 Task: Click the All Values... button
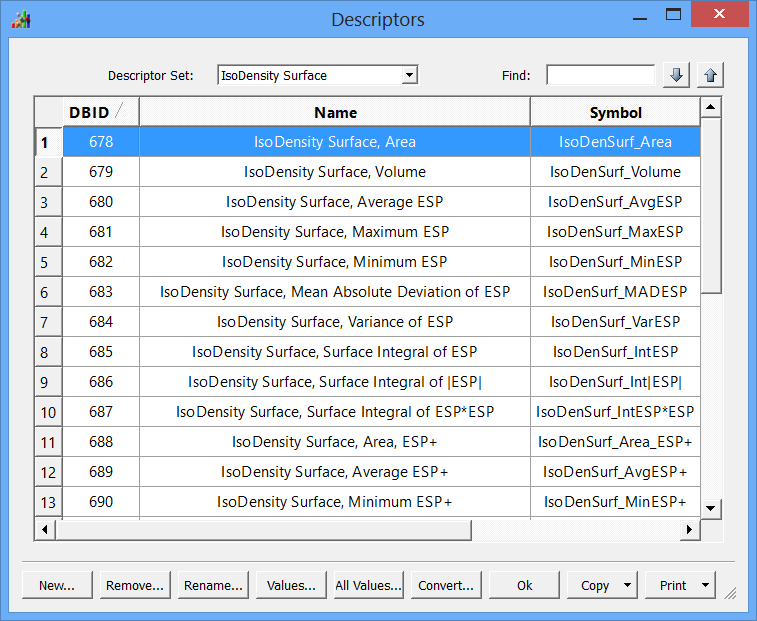point(369,585)
